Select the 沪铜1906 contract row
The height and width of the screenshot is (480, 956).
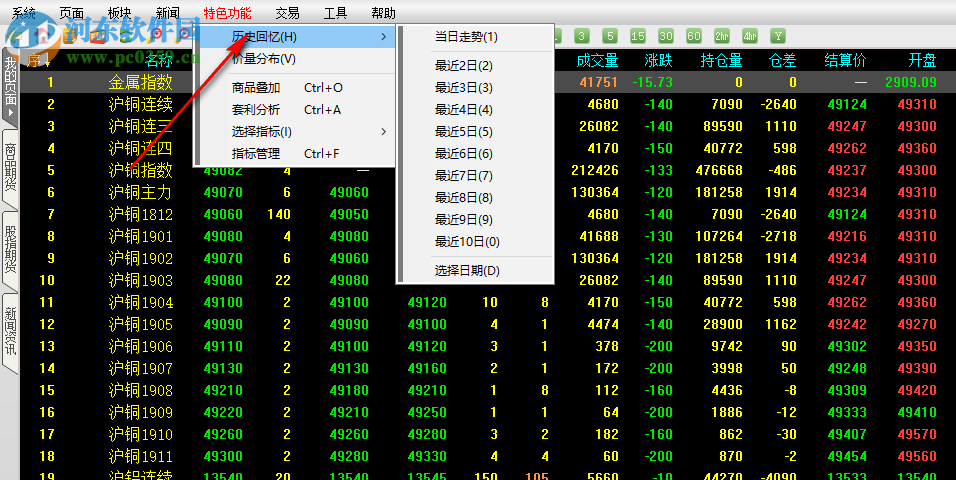[x=488, y=346]
